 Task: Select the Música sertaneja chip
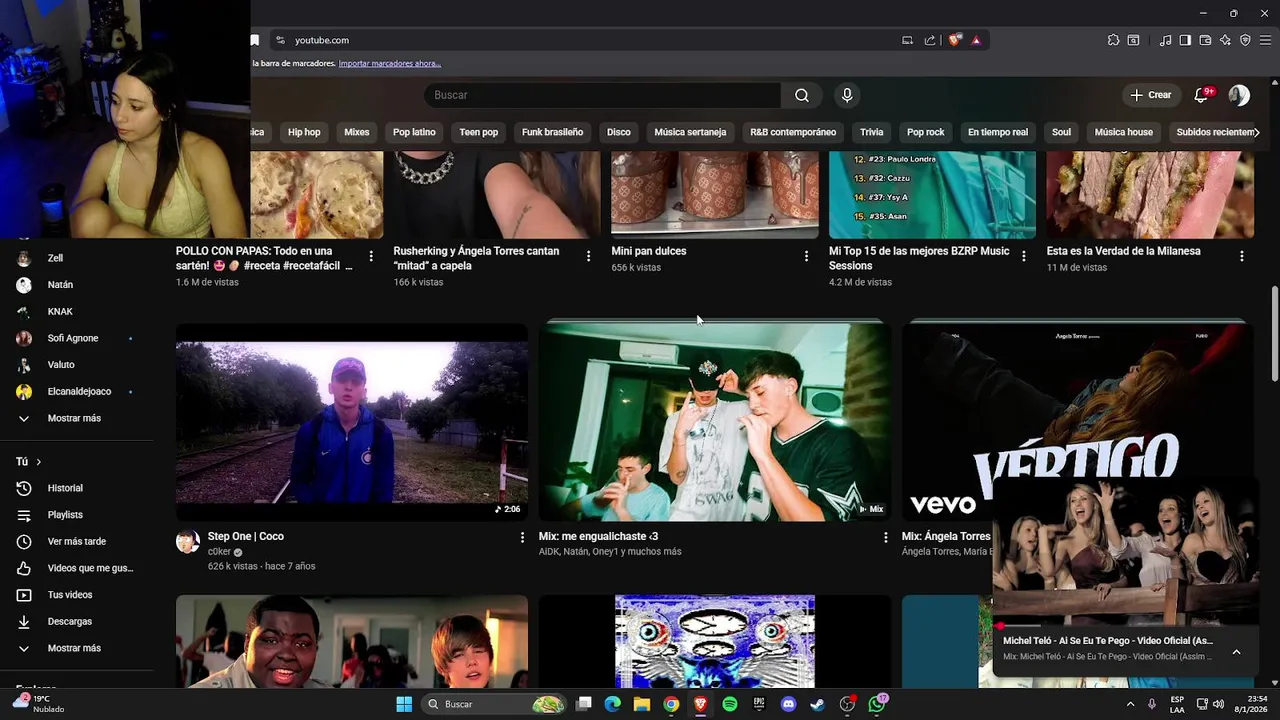pyautogui.click(x=690, y=132)
